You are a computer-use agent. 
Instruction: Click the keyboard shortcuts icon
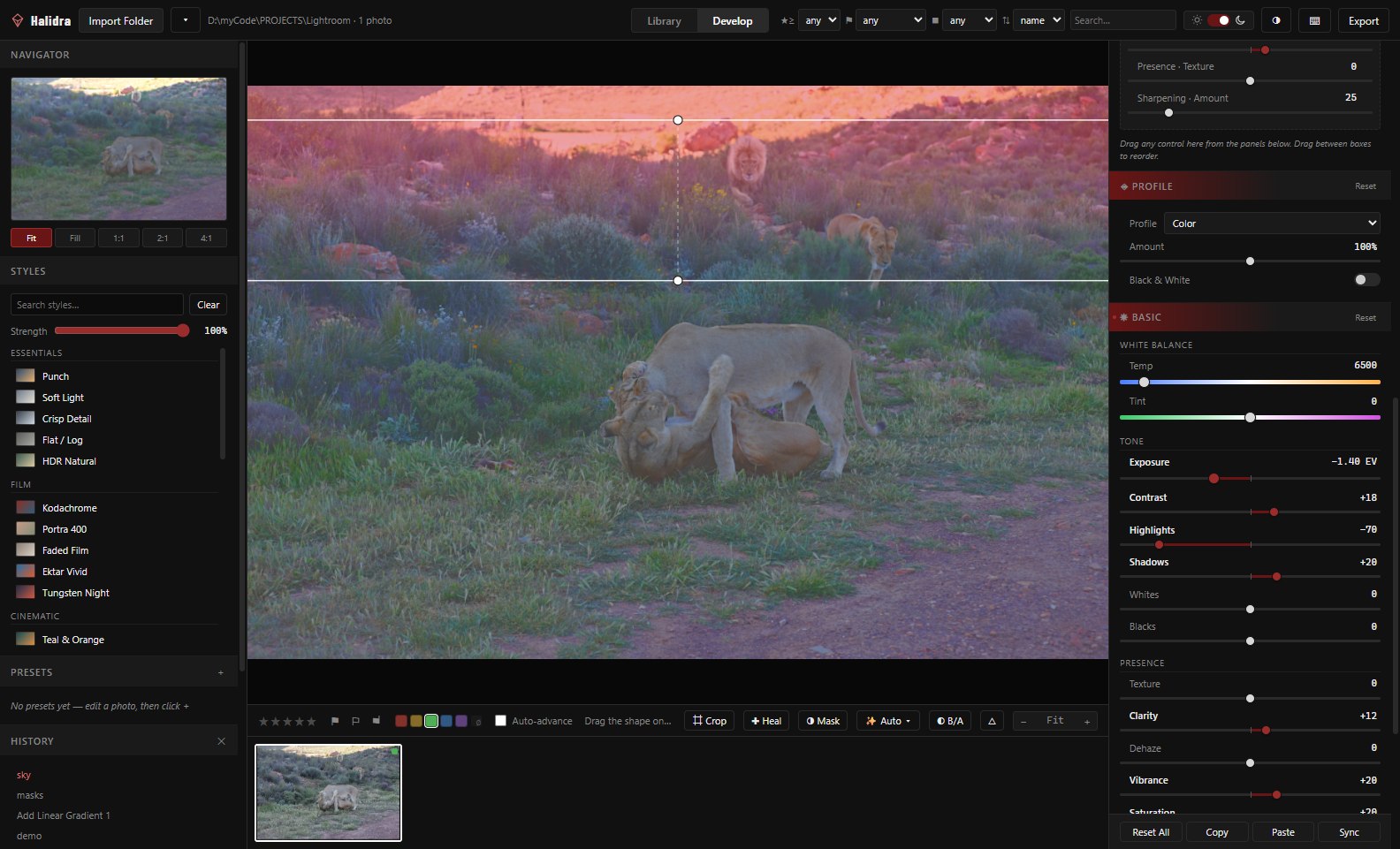point(1314,20)
